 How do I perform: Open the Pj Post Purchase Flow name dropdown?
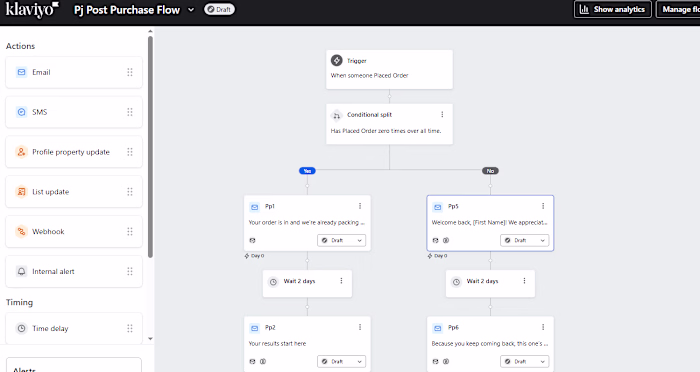[x=191, y=10]
